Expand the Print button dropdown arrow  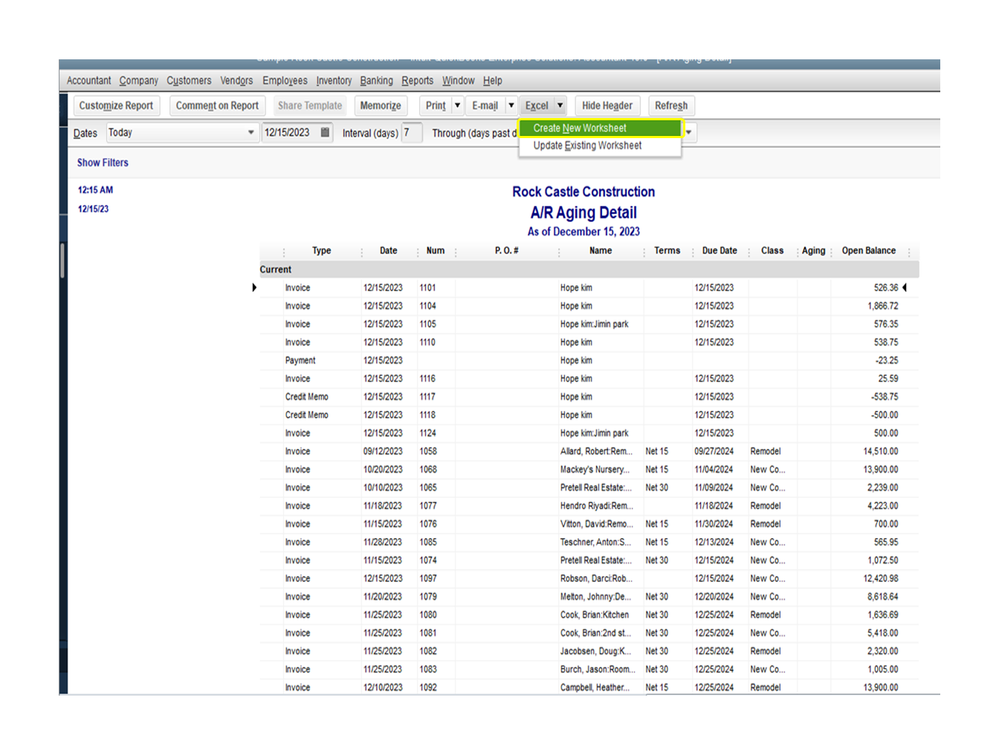[x=457, y=106]
